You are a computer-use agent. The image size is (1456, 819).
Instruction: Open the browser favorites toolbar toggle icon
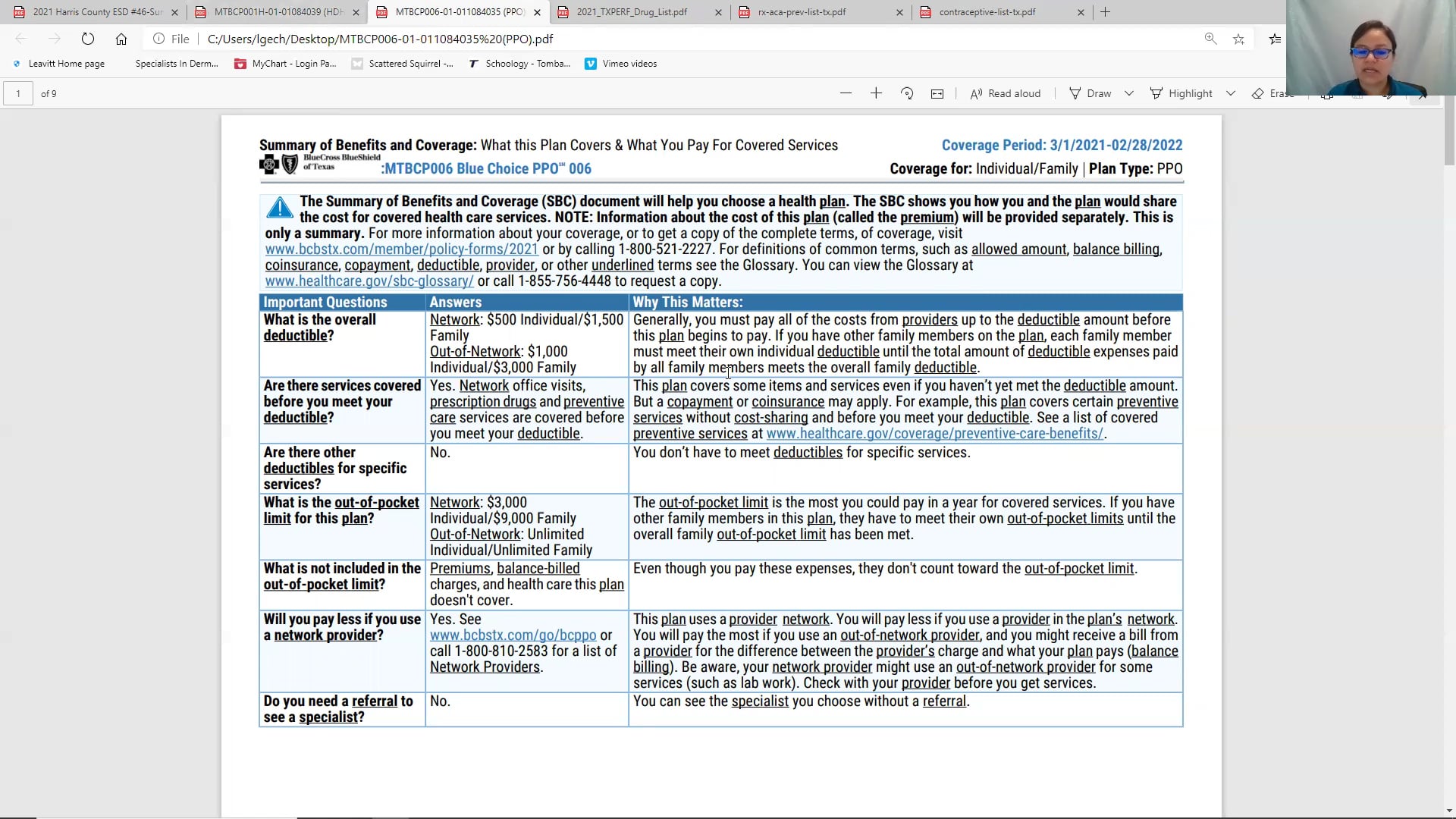pyautogui.click(x=1275, y=39)
